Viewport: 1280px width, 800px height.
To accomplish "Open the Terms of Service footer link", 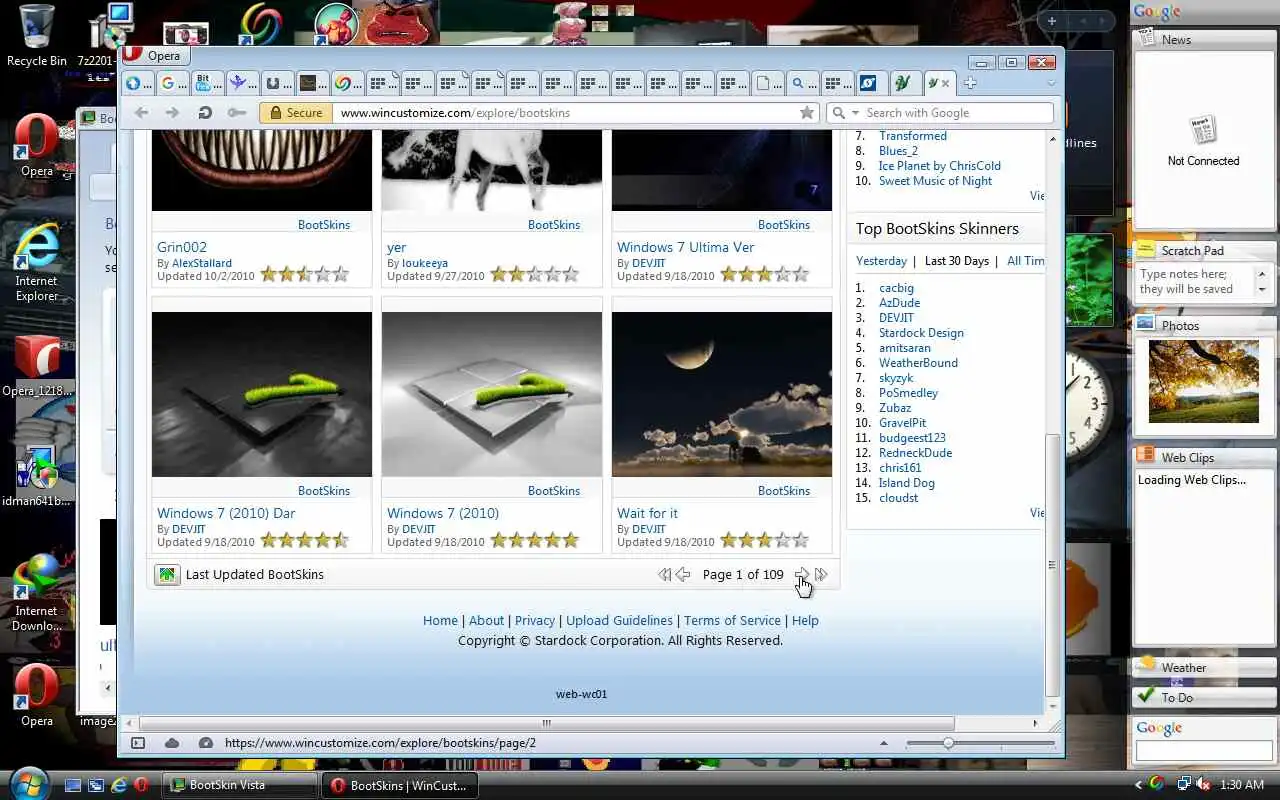I will pos(732,620).
